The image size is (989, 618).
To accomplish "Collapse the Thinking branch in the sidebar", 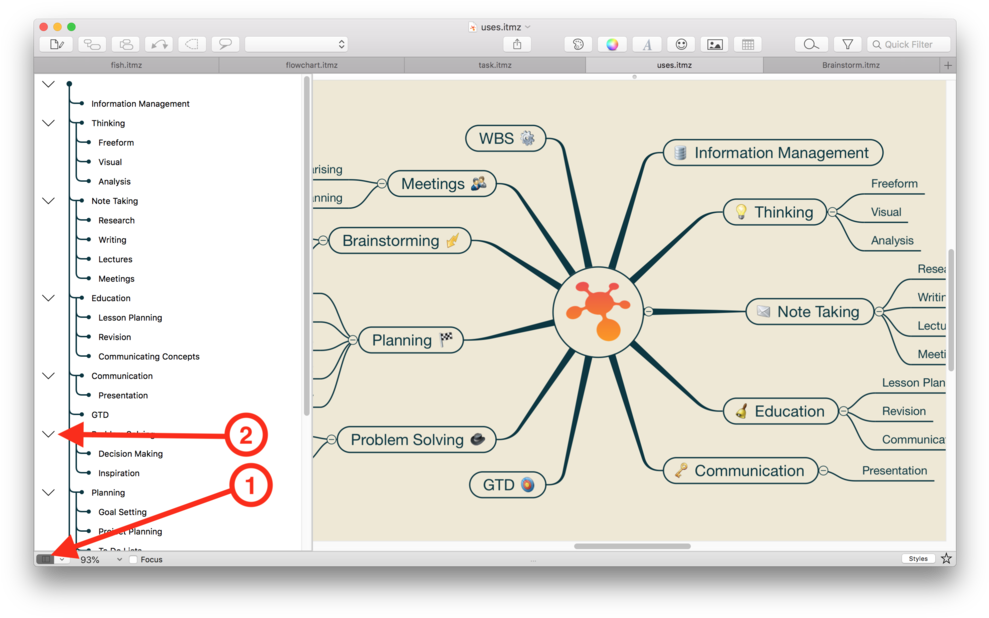I will click(x=48, y=122).
